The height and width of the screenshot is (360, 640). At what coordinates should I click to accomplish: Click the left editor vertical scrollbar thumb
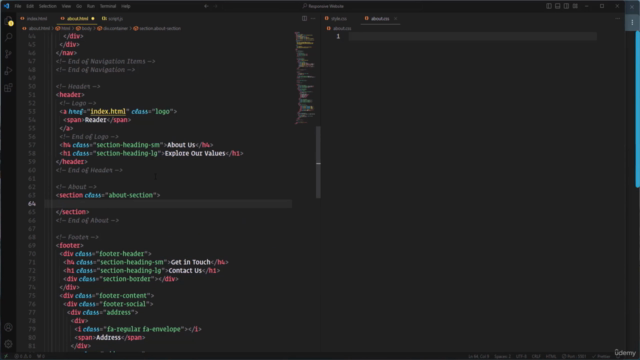pyautogui.click(x=318, y=162)
